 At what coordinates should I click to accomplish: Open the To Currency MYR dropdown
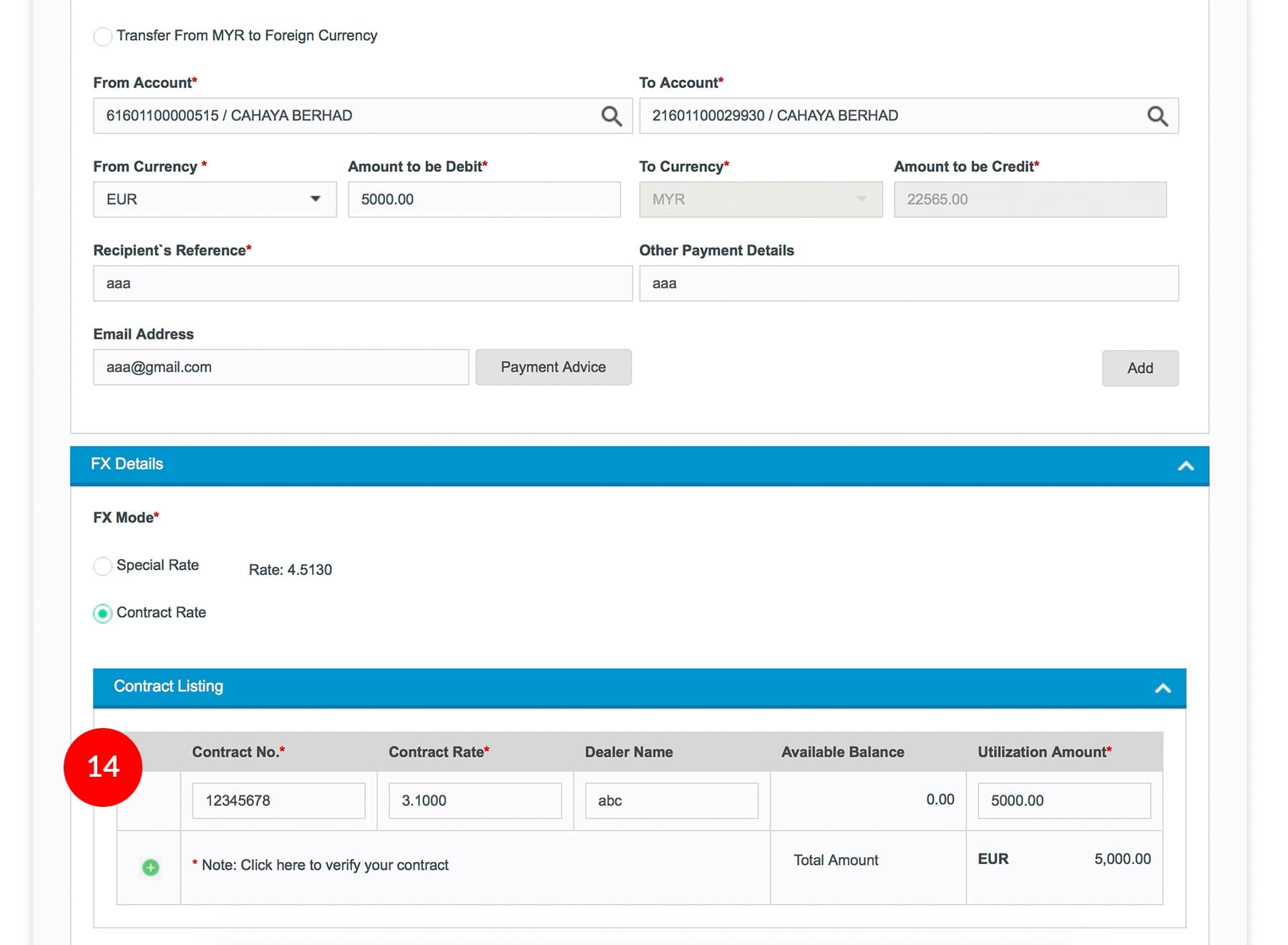click(760, 200)
